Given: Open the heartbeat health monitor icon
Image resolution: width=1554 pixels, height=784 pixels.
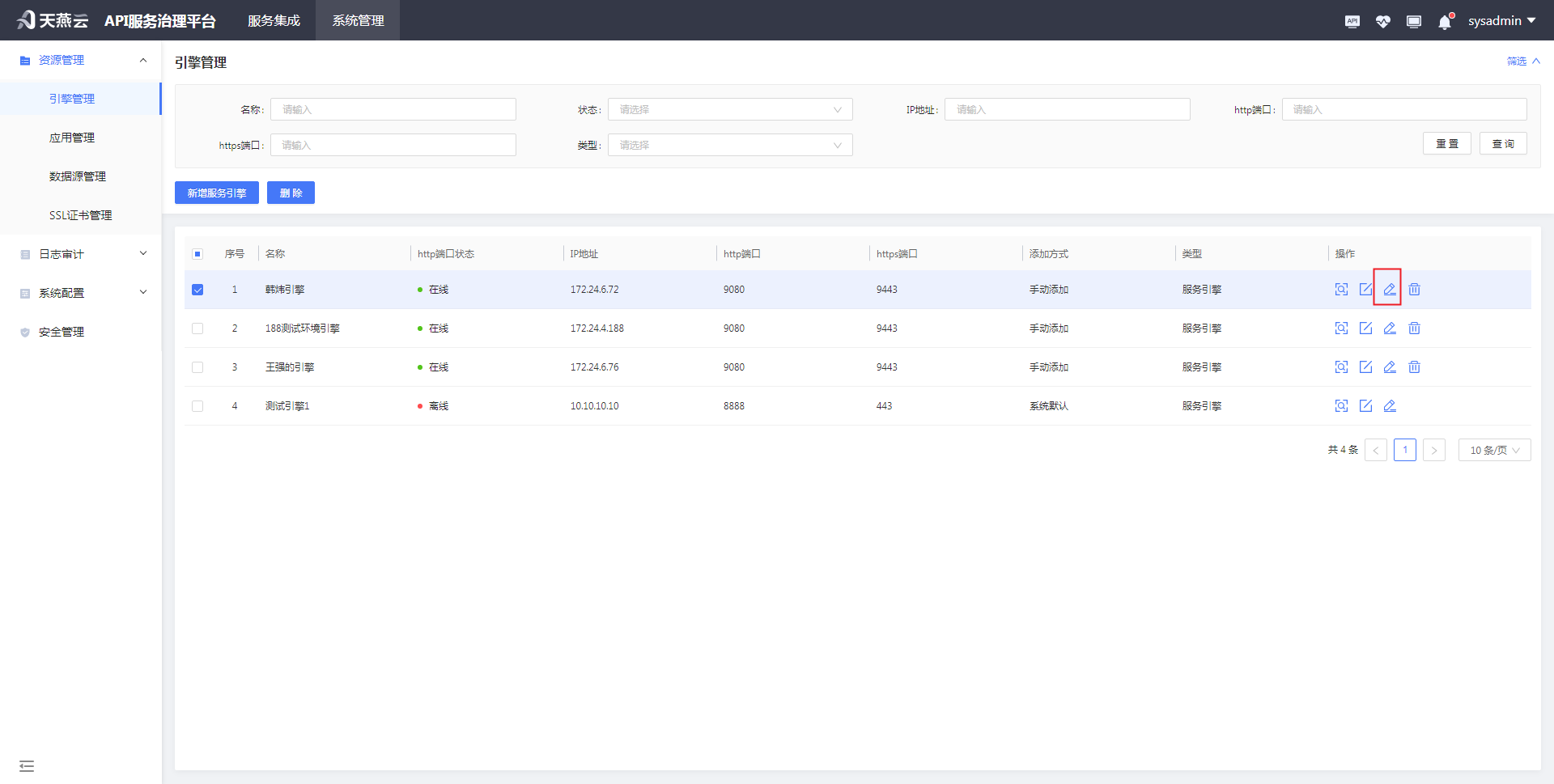Looking at the screenshot, I should [x=1382, y=21].
